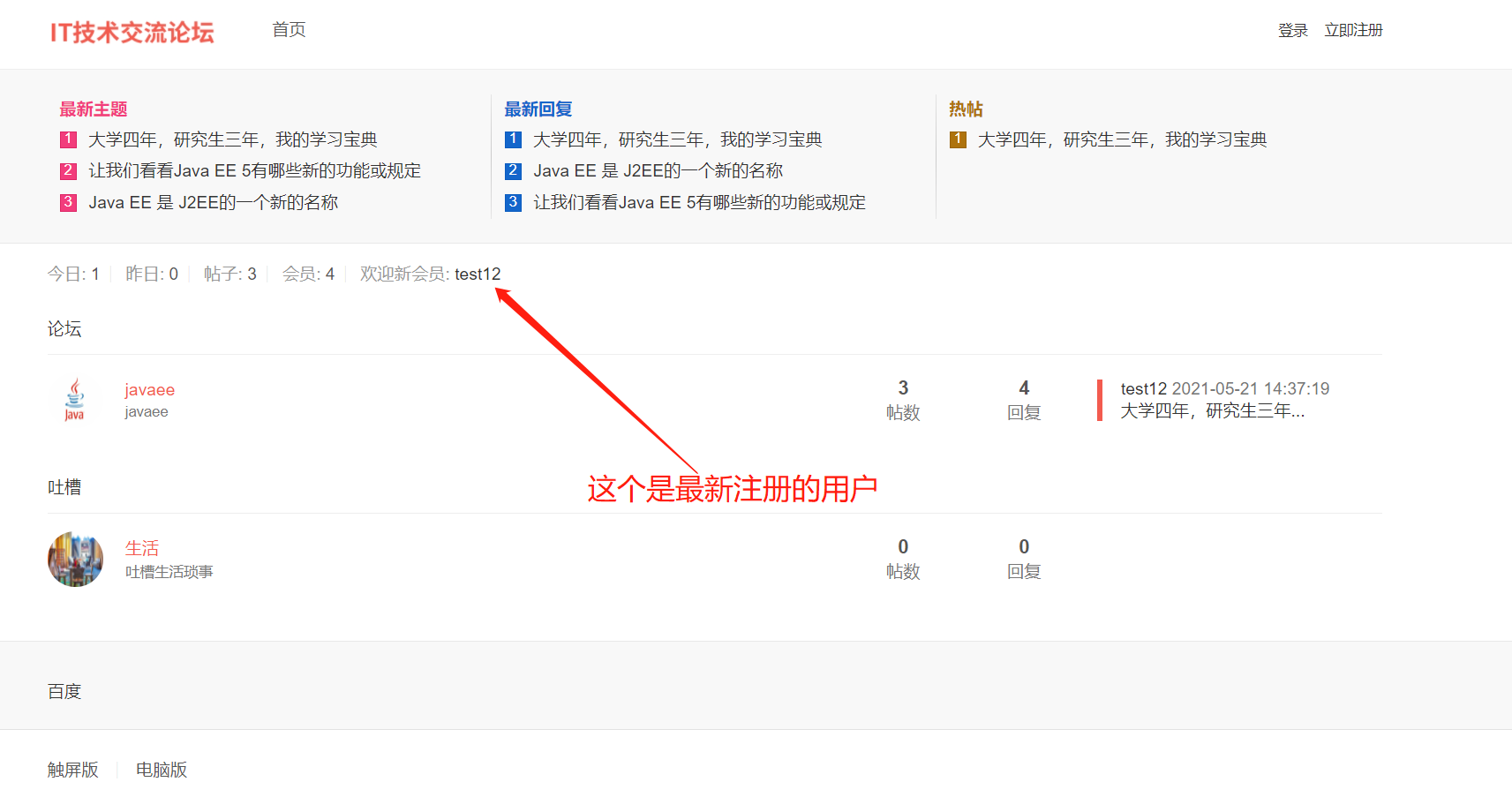1512x812 pixels.
Task: Open last poster test12 in javaee row
Action: tap(1144, 388)
